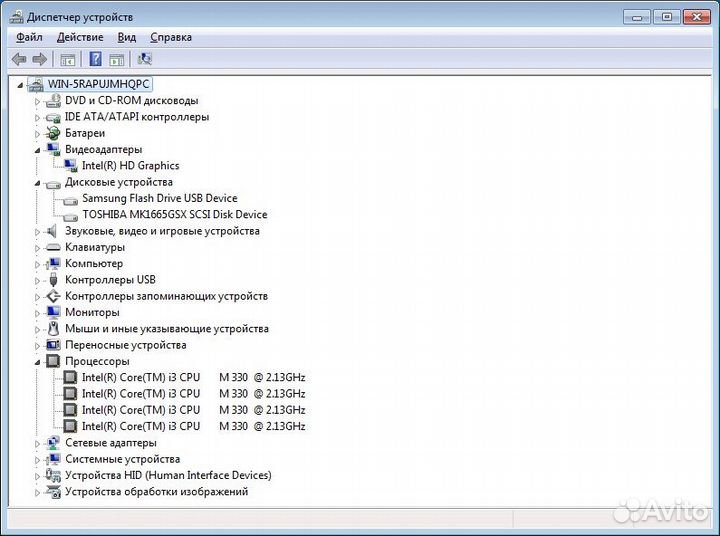Select the last Intel Core i3 CPU entry
The image size is (720, 536).
193,426
